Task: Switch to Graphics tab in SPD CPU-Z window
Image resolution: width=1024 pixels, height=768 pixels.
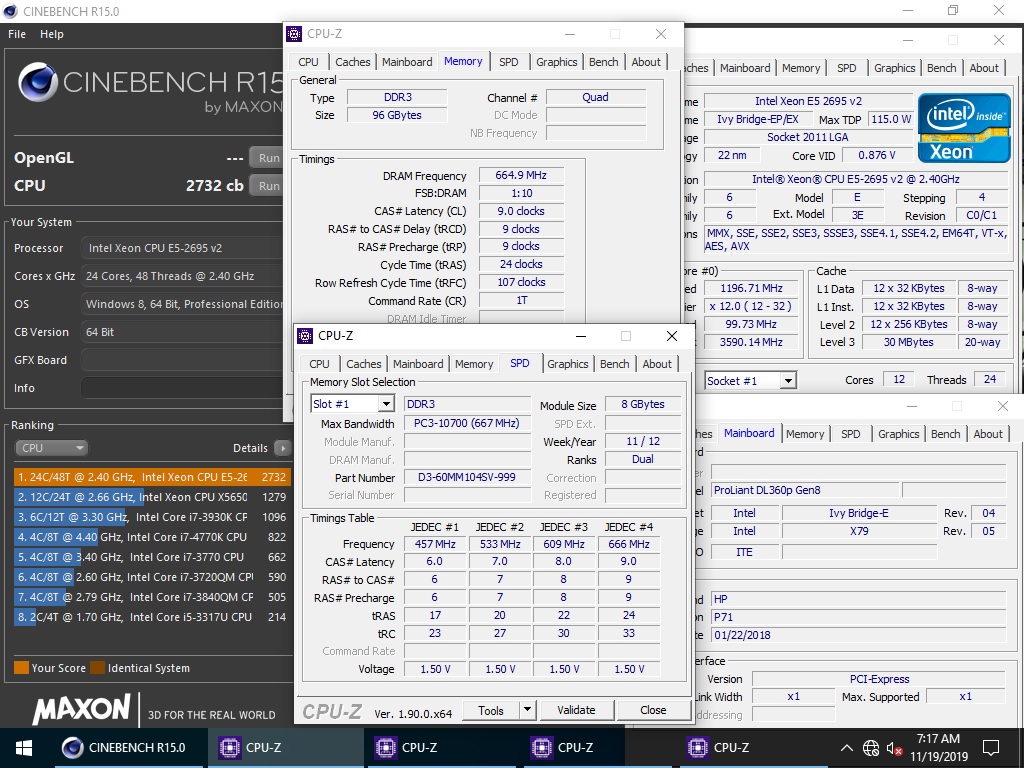Action: click(568, 364)
